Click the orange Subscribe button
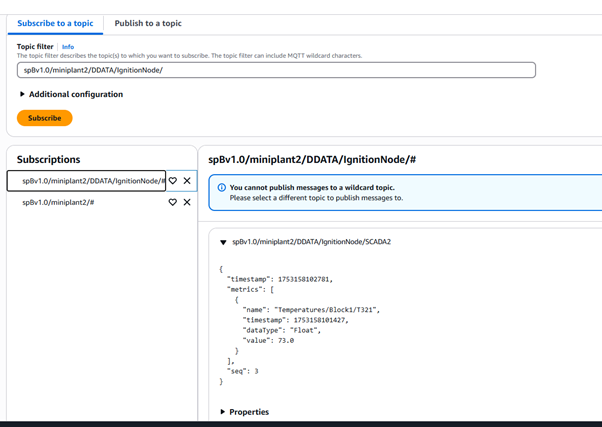Viewport: 602px width, 427px height. pos(45,118)
